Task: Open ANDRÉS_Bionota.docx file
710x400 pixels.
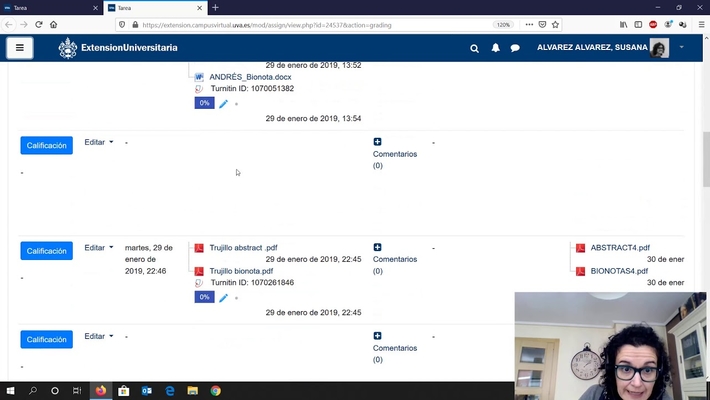Action: pyautogui.click(x=250, y=77)
